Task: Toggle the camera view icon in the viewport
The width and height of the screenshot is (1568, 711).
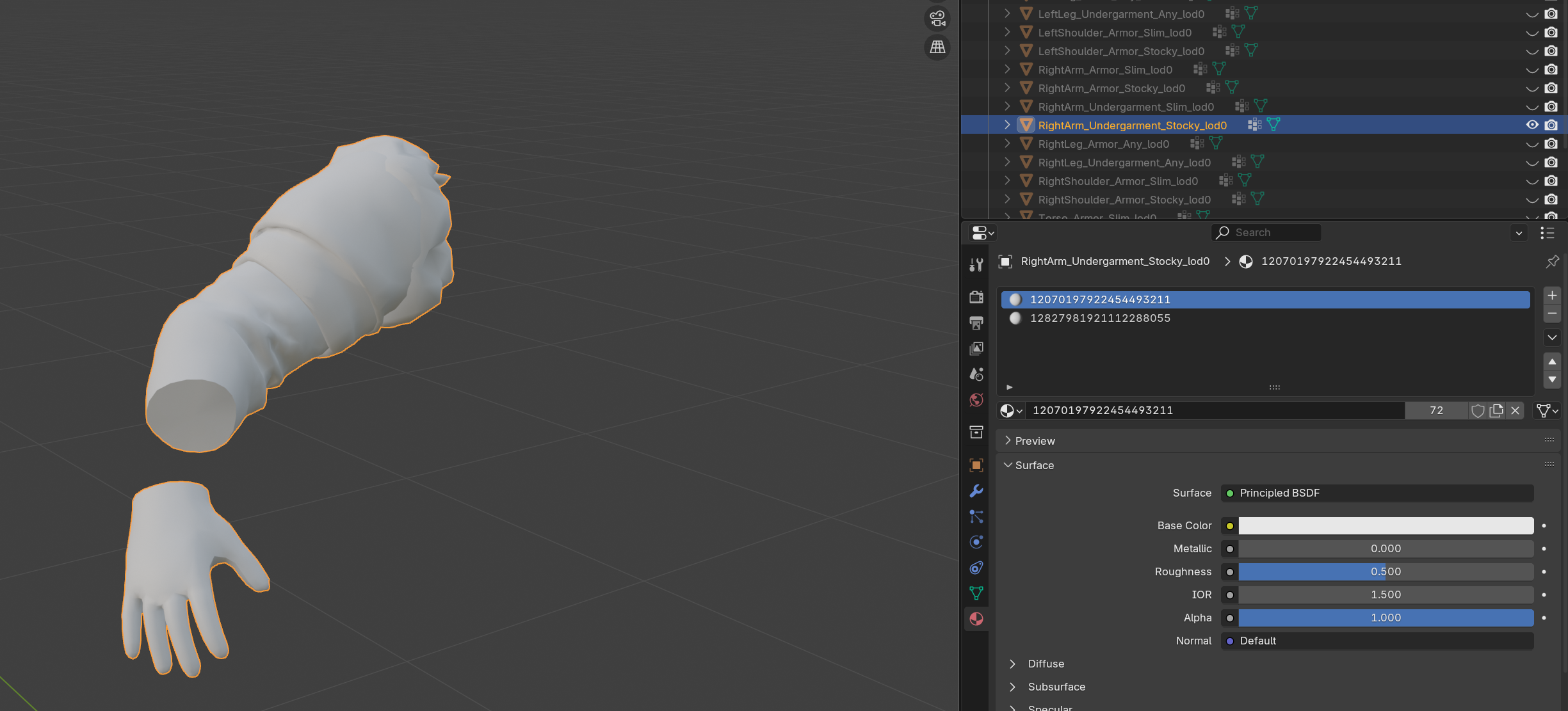Action: click(937, 19)
